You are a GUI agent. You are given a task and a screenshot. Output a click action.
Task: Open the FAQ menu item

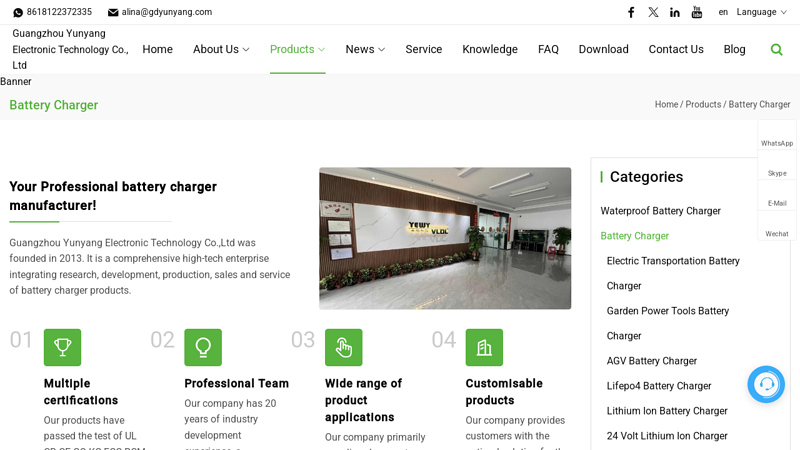[x=548, y=49]
